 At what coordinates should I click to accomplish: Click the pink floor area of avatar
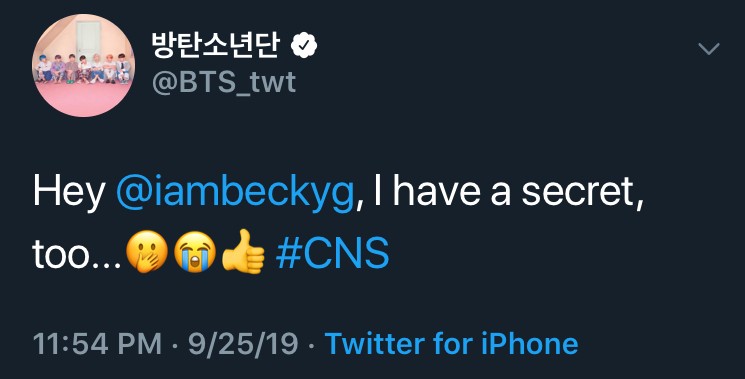point(83,99)
